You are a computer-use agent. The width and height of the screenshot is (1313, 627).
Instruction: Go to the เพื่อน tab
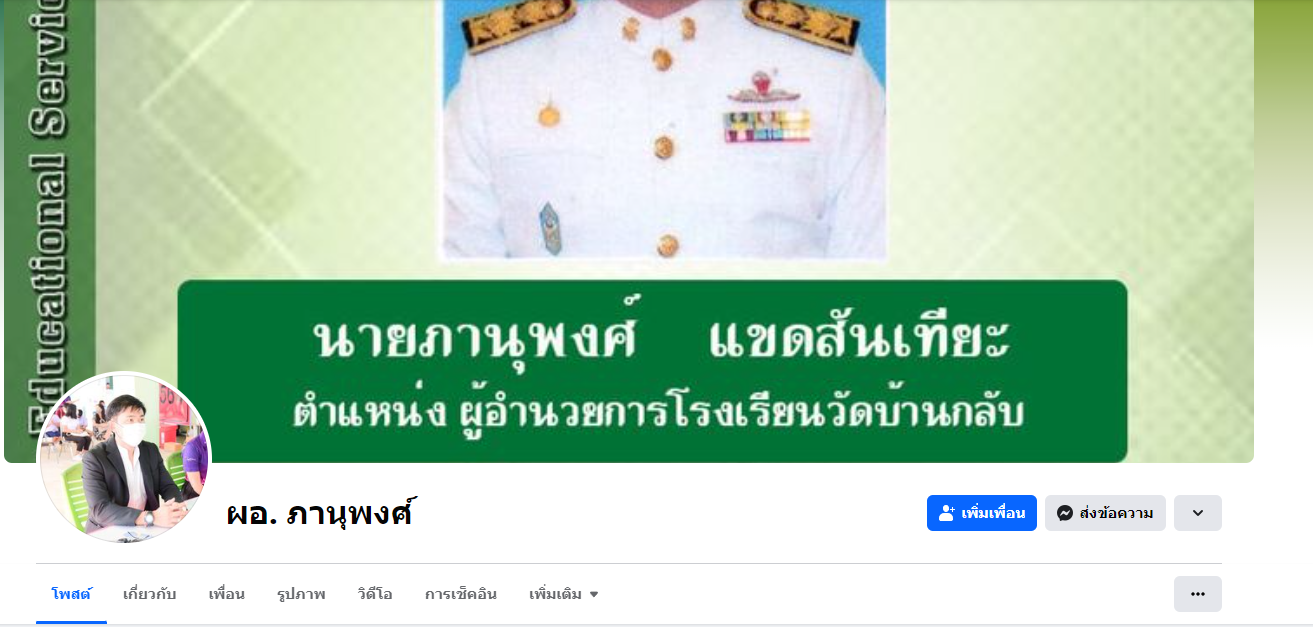[x=227, y=594]
